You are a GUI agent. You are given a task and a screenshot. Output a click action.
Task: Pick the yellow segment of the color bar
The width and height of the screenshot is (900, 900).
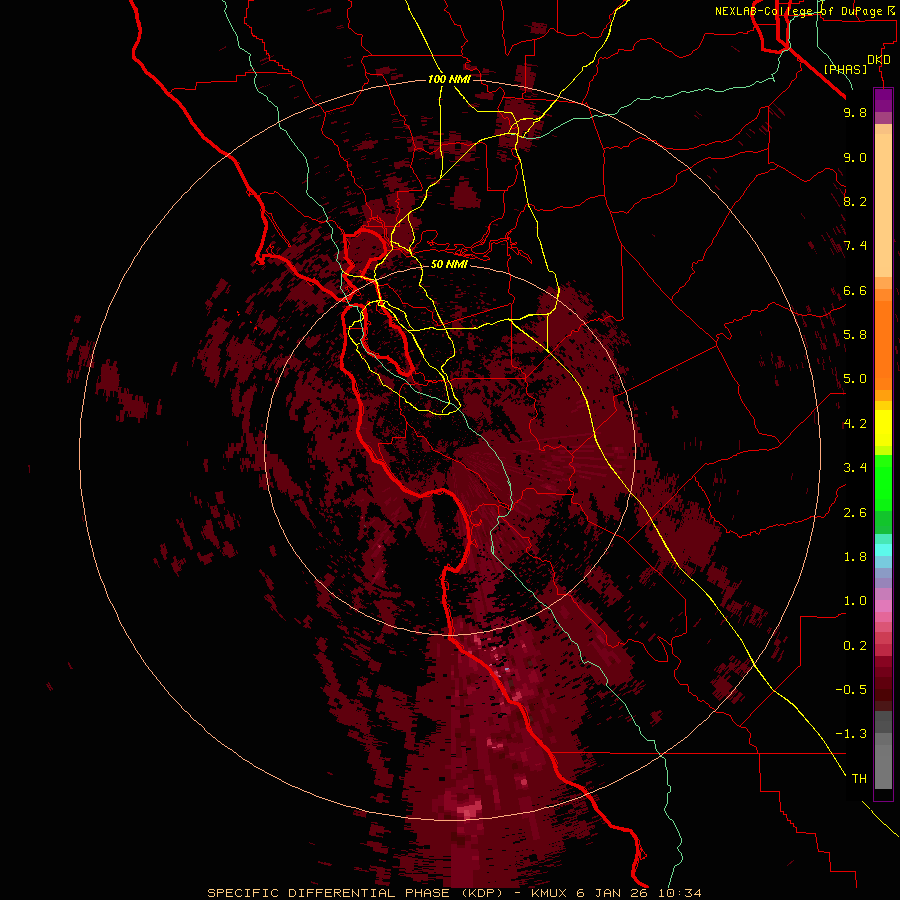tap(883, 428)
